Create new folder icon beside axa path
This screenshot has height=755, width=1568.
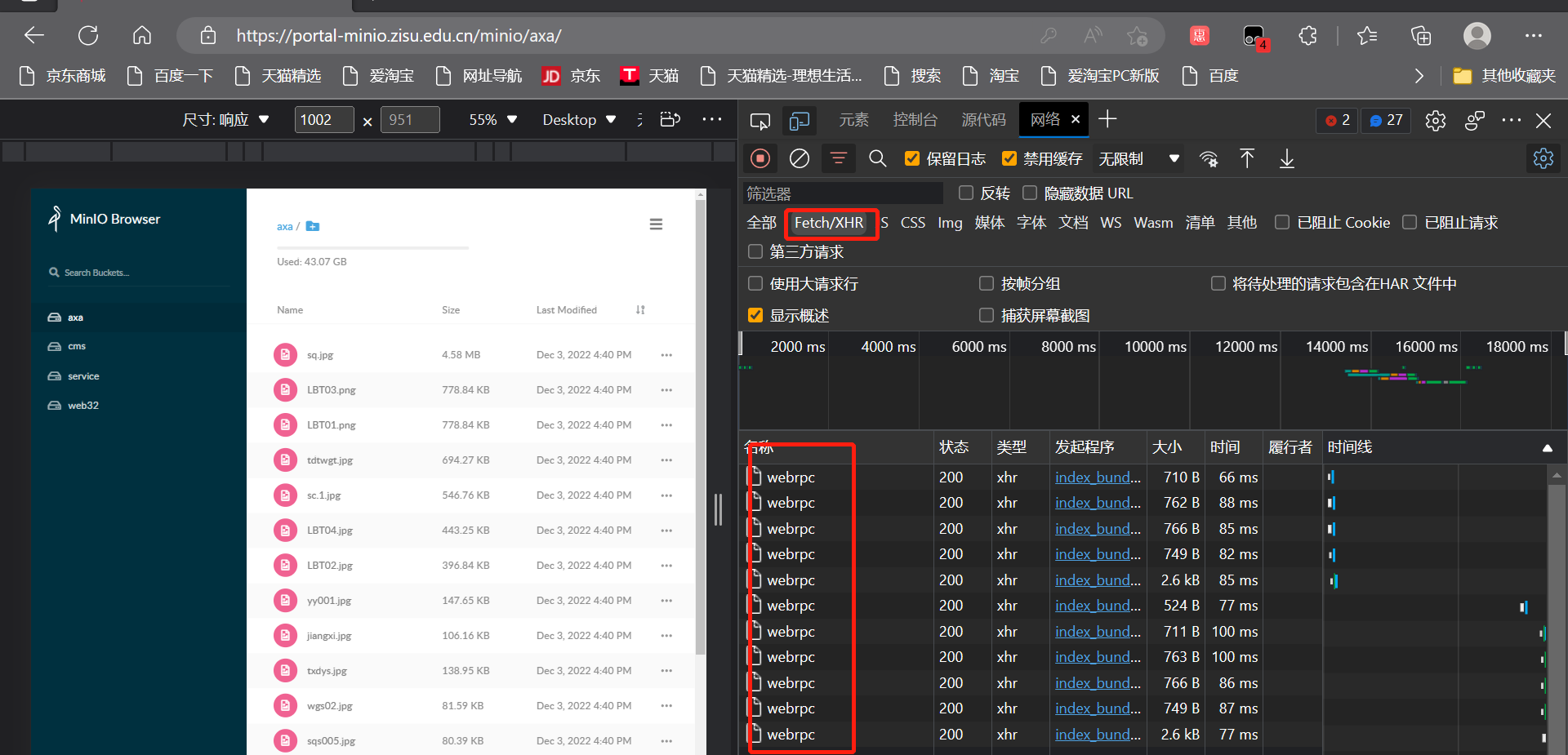[312, 226]
